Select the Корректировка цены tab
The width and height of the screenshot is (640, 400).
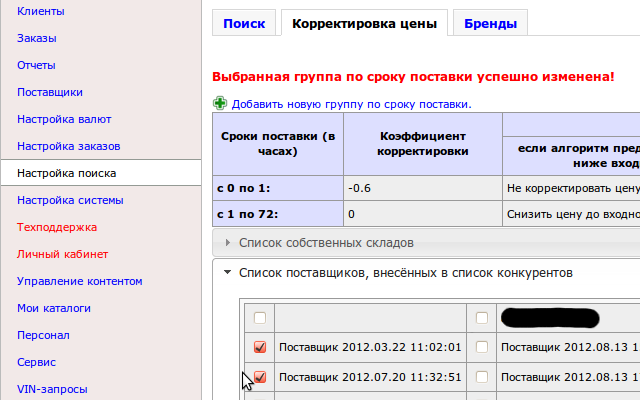pyautogui.click(x=364, y=23)
